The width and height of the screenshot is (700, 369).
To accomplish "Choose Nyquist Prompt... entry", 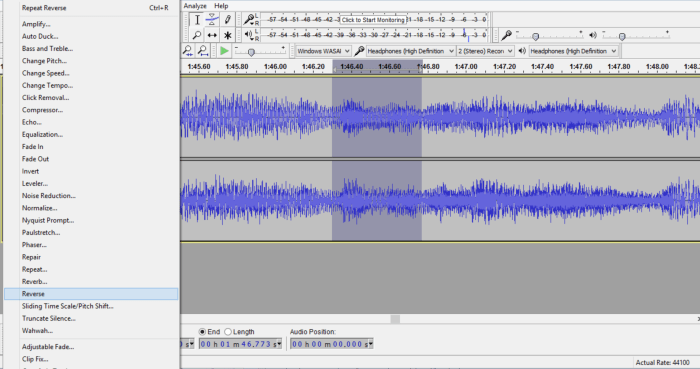I will [91, 220].
